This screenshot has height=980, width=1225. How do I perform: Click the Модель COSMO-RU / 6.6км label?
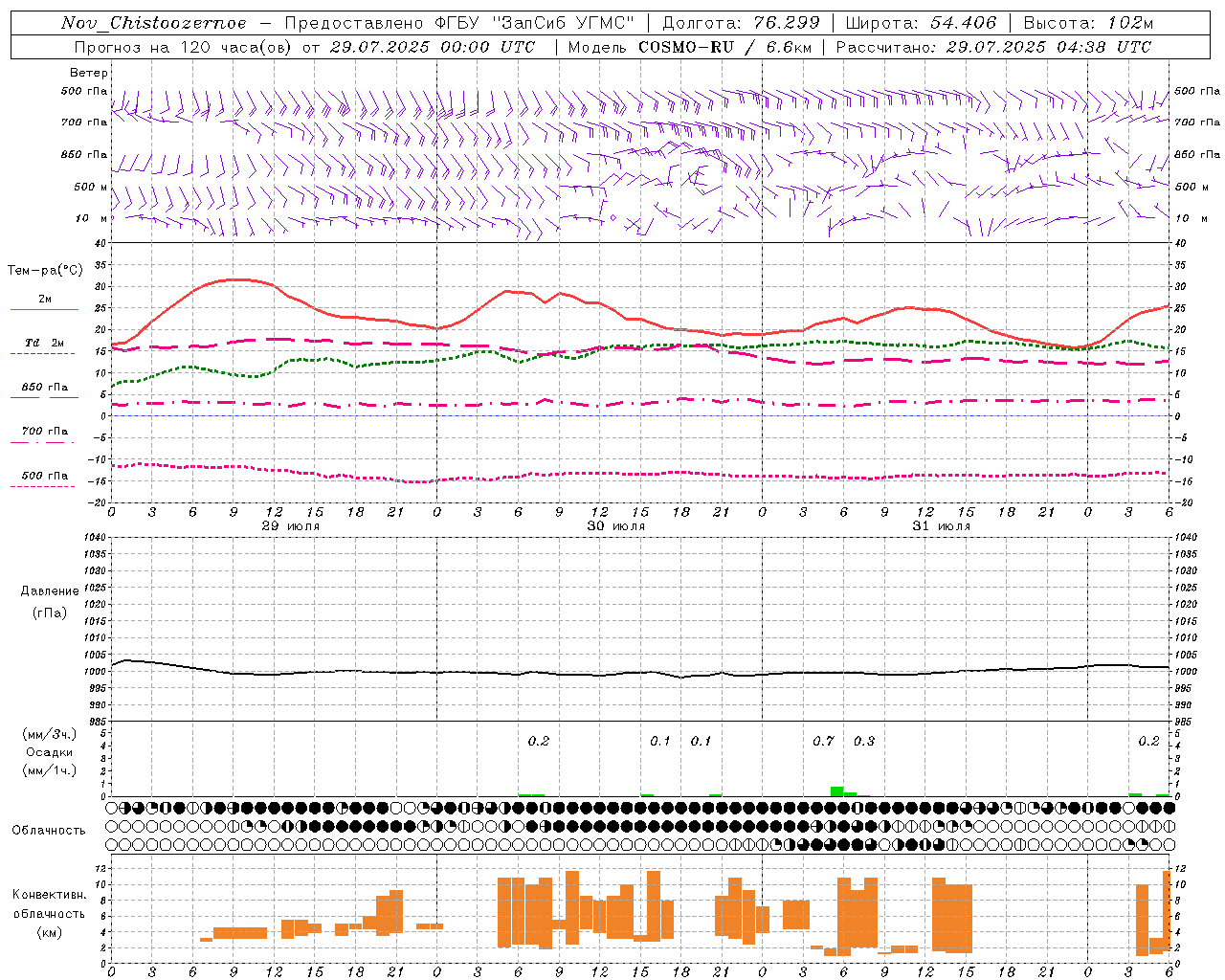pyautogui.click(x=690, y=47)
